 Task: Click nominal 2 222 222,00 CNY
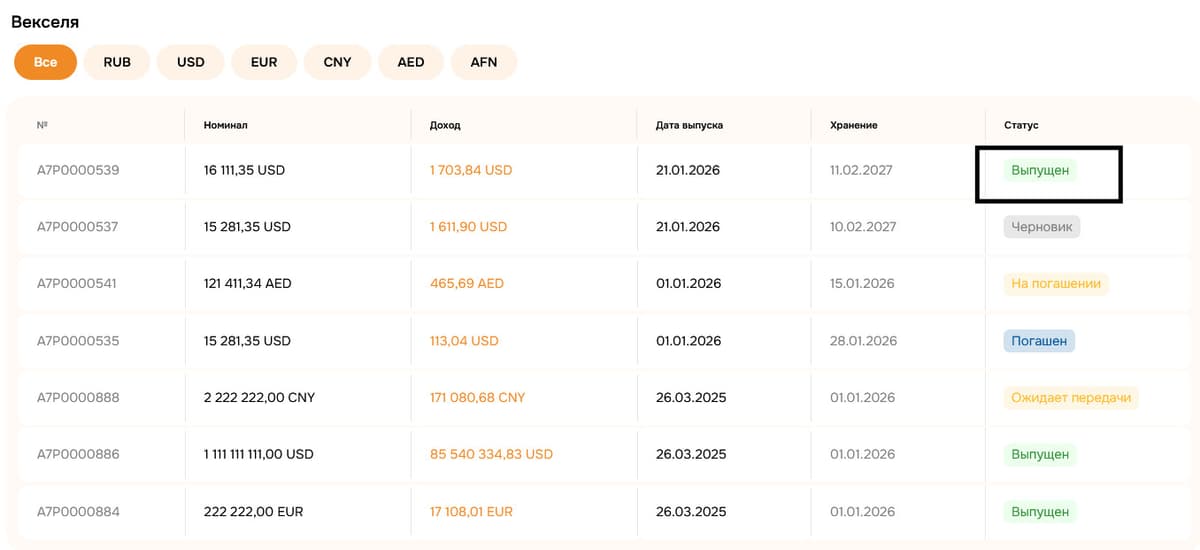click(x=259, y=398)
